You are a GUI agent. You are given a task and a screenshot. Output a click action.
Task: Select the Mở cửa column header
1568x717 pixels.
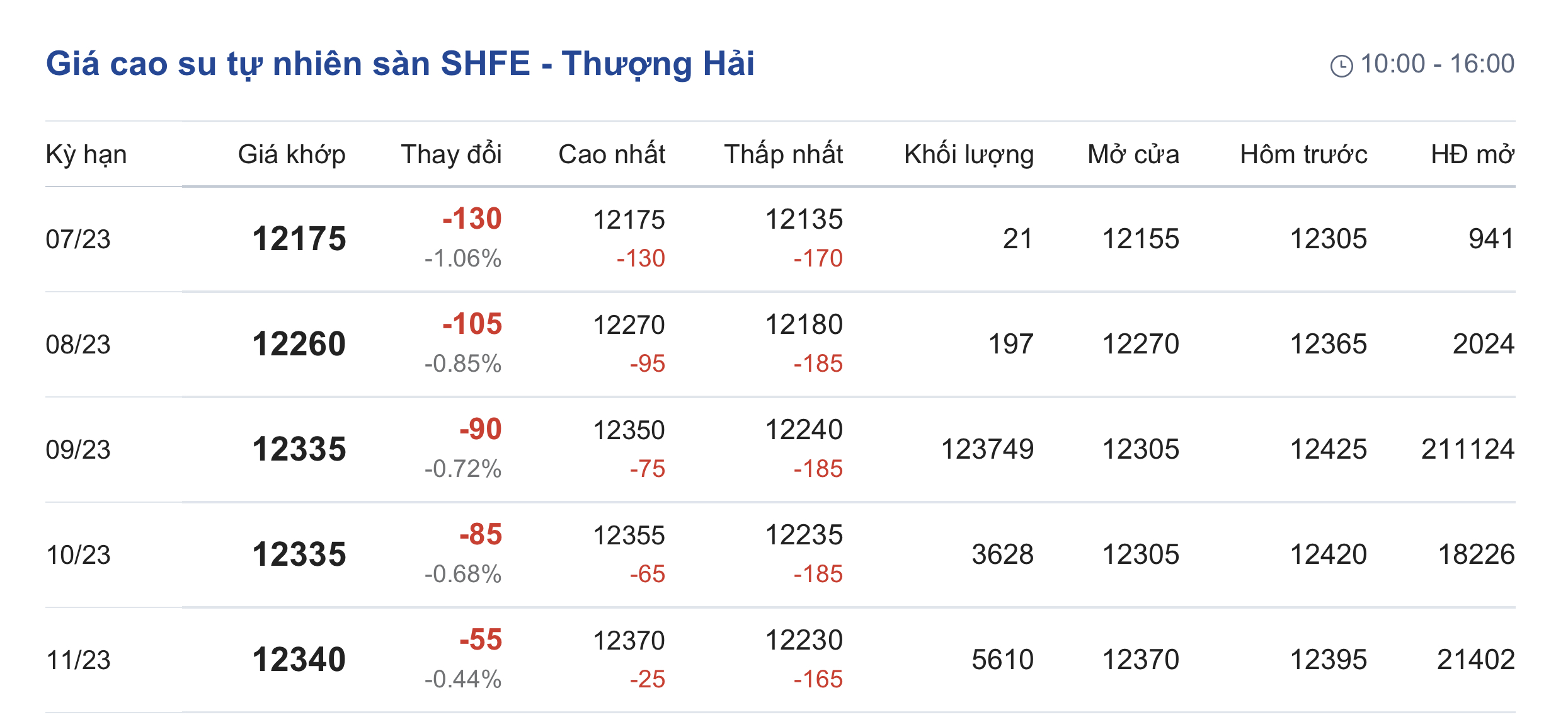point(1133,154)
